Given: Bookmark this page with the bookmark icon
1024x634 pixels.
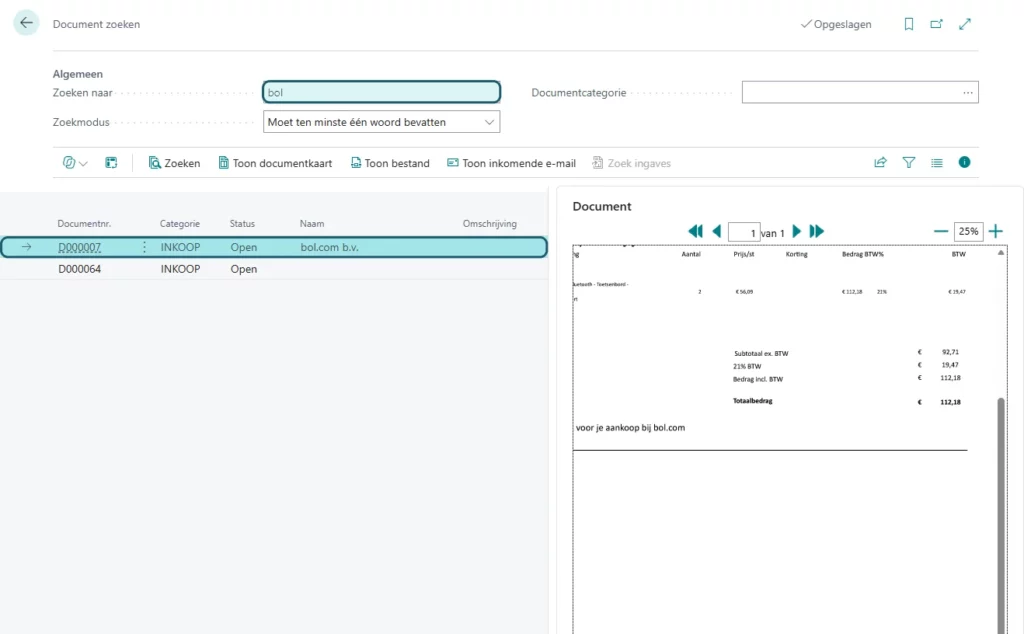Looking at the screenshot, I should point(908,24).
